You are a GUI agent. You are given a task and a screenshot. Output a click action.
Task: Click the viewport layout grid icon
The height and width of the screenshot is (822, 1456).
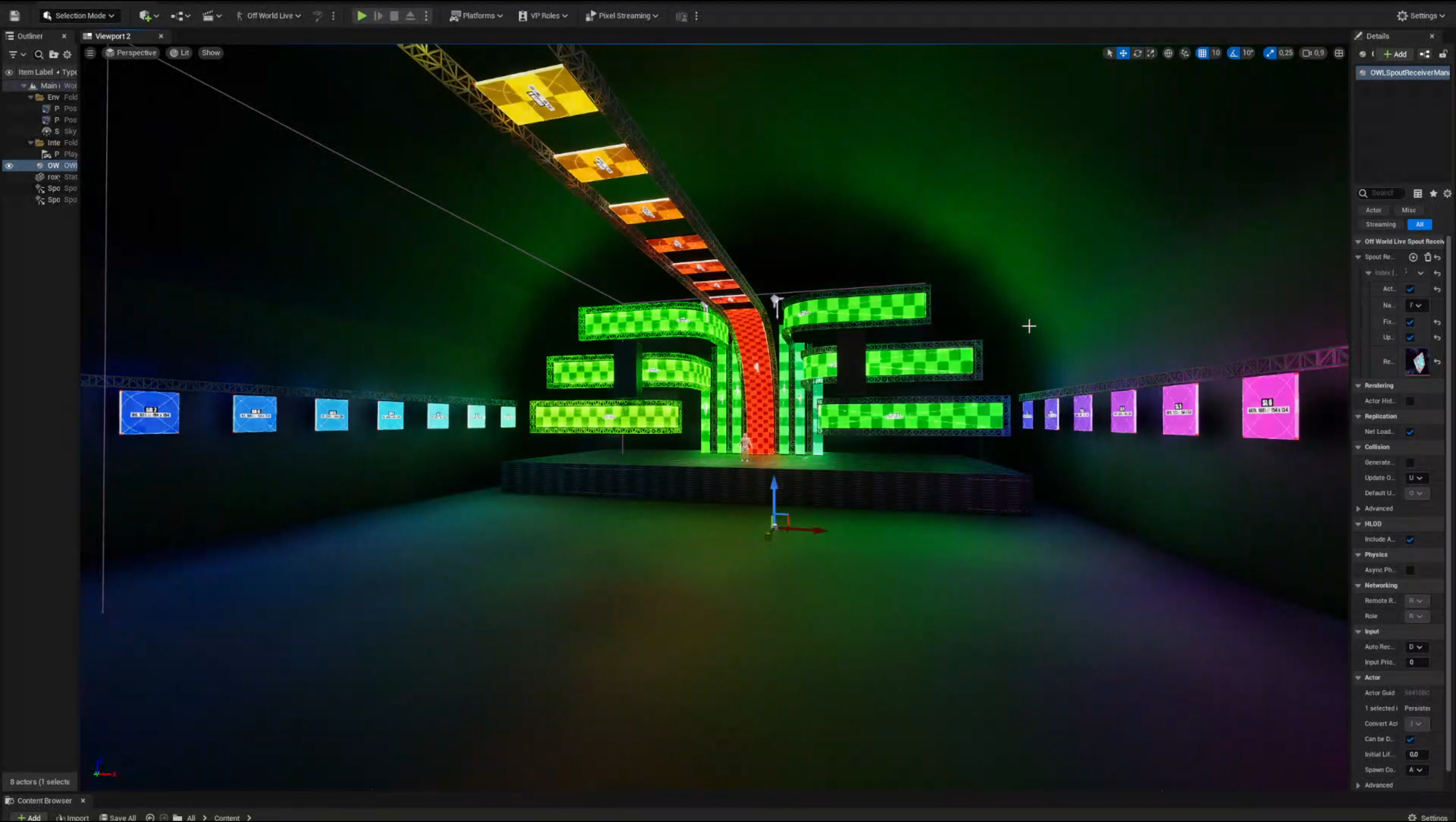[1339, 53]
